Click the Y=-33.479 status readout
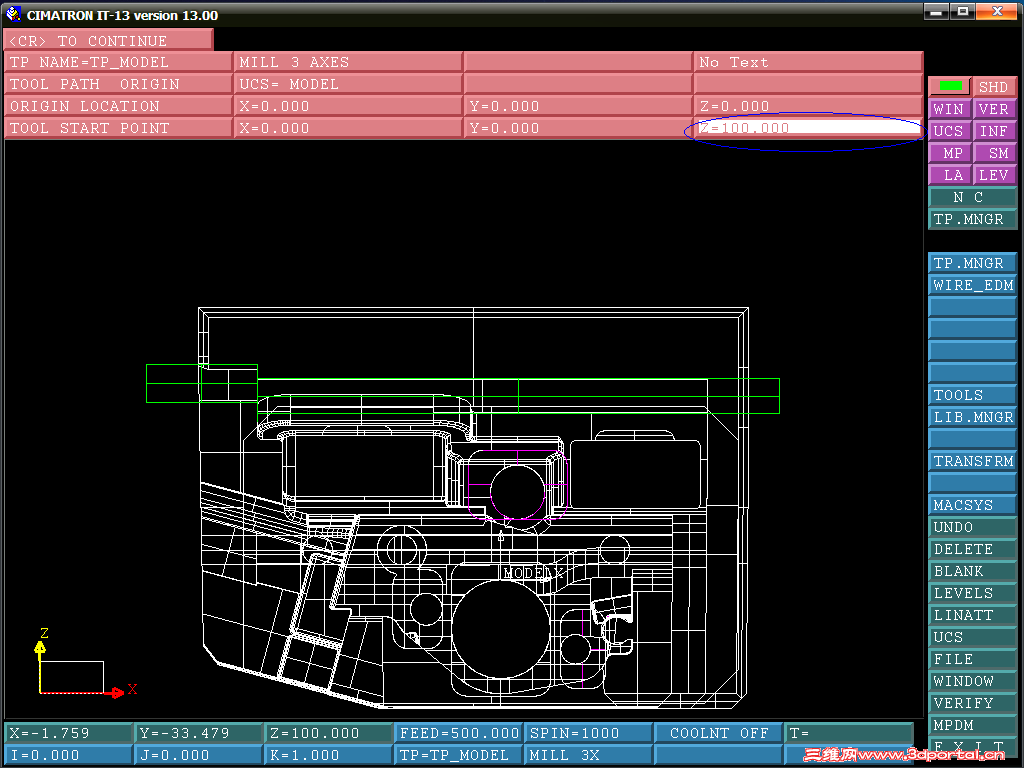 [x=199, y=733]
